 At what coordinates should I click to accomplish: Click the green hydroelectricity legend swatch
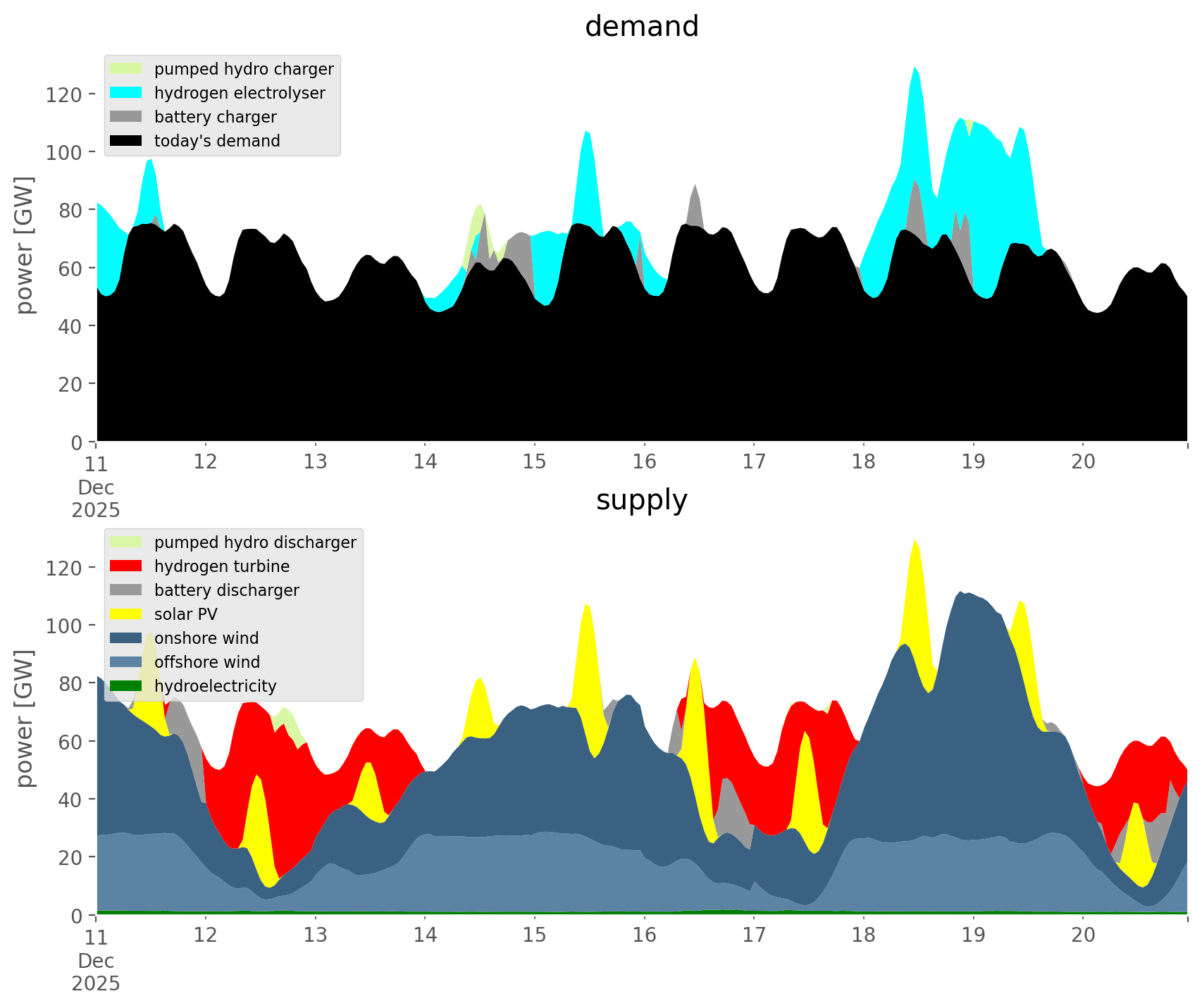click(x=126, y=686)
